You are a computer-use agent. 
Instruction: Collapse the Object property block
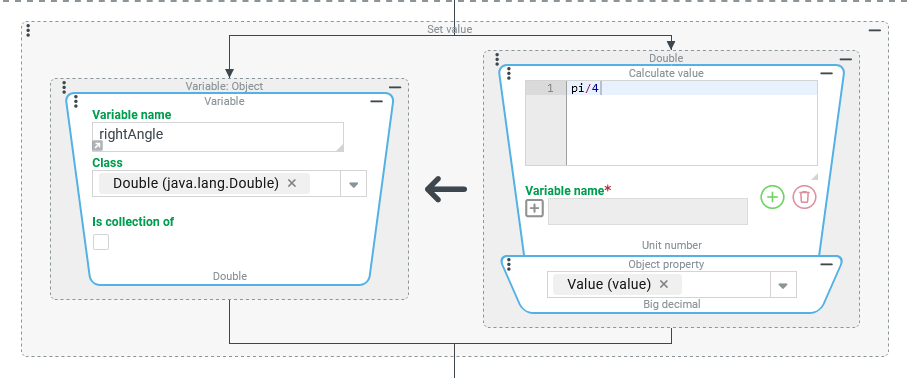[x=826, y=265]
